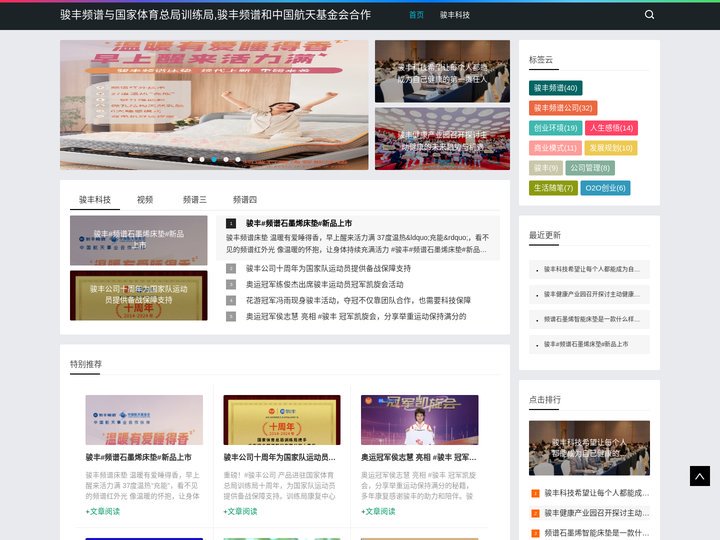
Task: Click the 商业模式(11) tag
Action: 555,148
